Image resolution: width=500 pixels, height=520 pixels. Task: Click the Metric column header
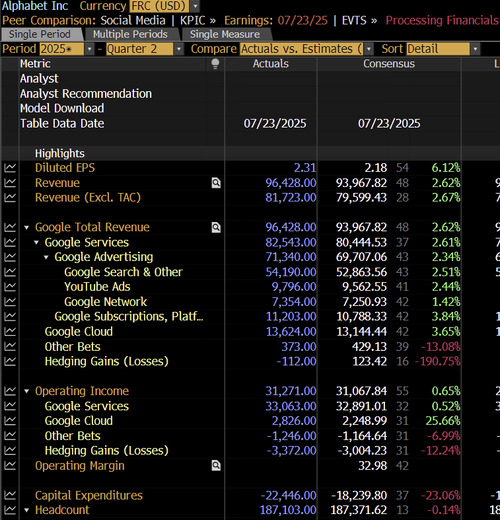coord(35,64)
